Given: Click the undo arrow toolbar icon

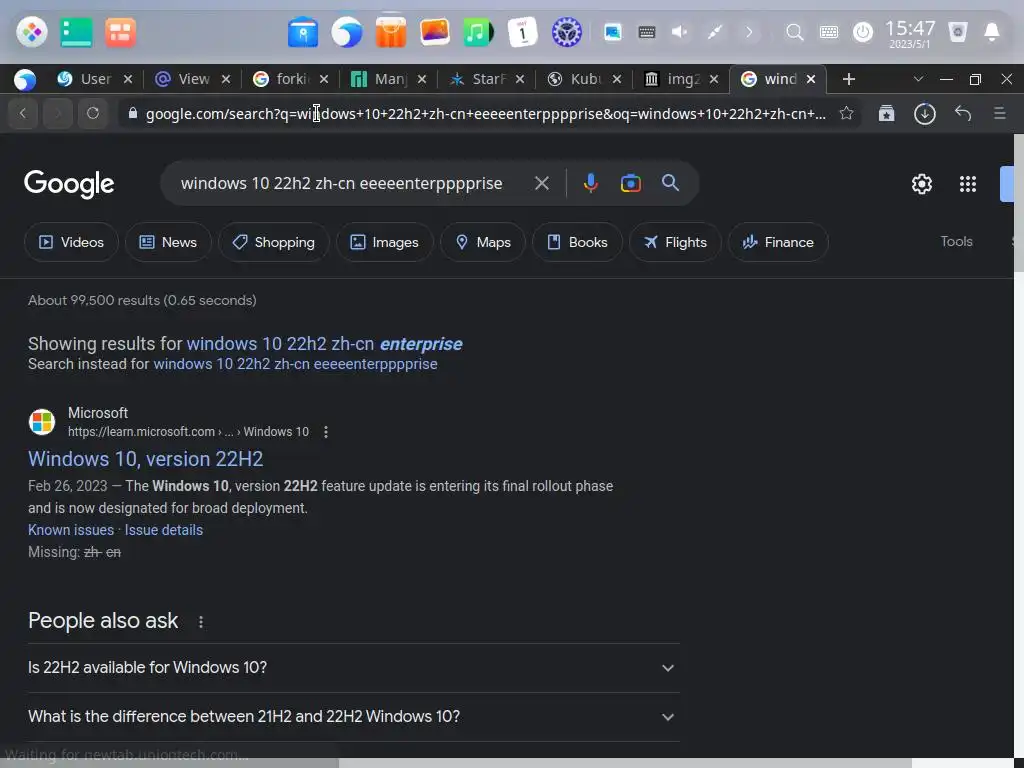Looking at the screenshot, I should [963, 113].
